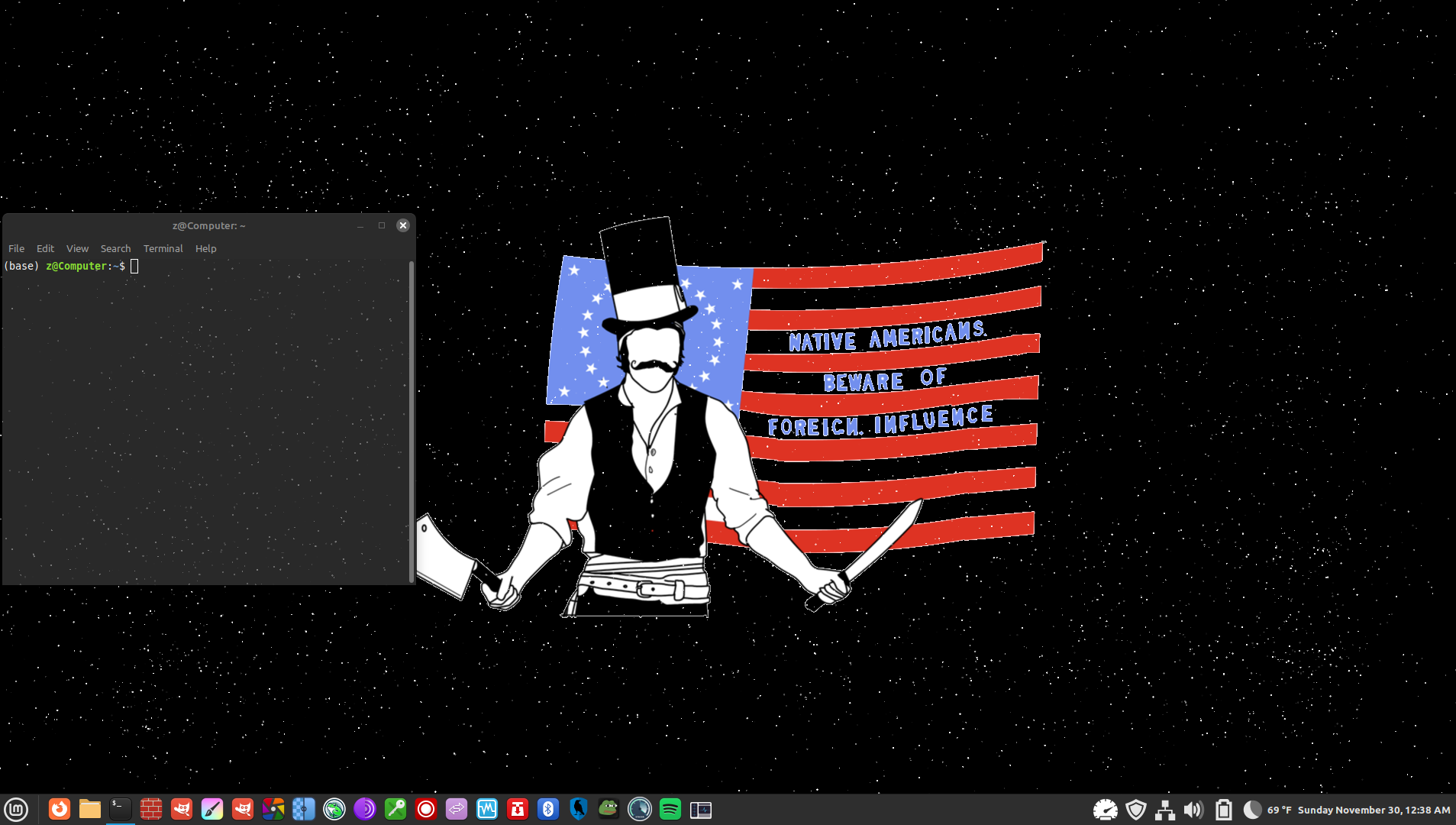
Task: Launch the Stacer gauge icon
Action: 640,809
